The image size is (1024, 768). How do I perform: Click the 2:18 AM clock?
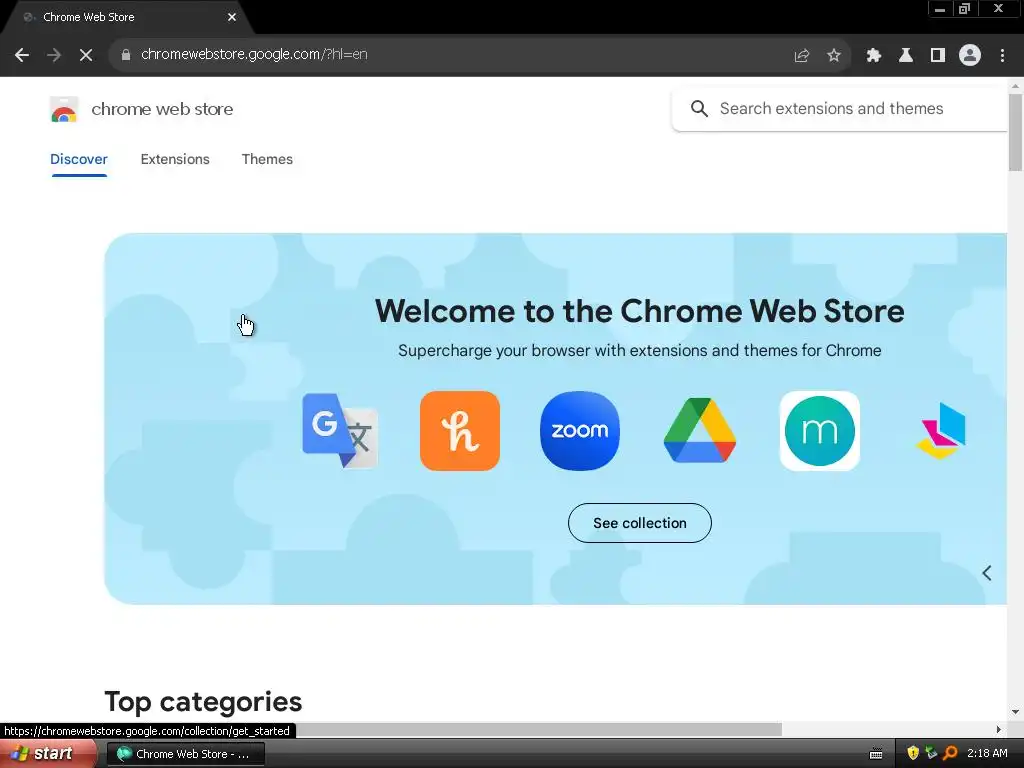[x=987, y=753]
